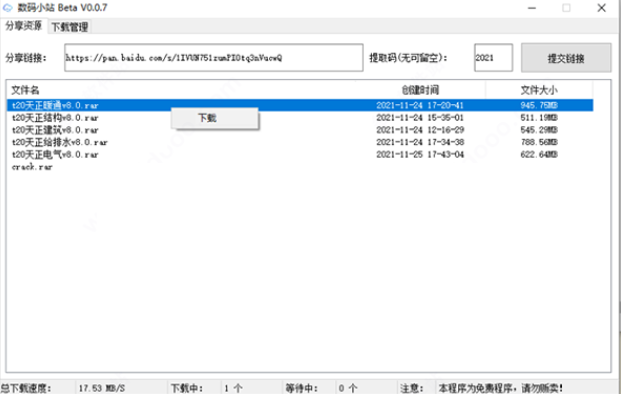Click file size 788.56MB
The image size is (621, 394).
pos(539,142)
